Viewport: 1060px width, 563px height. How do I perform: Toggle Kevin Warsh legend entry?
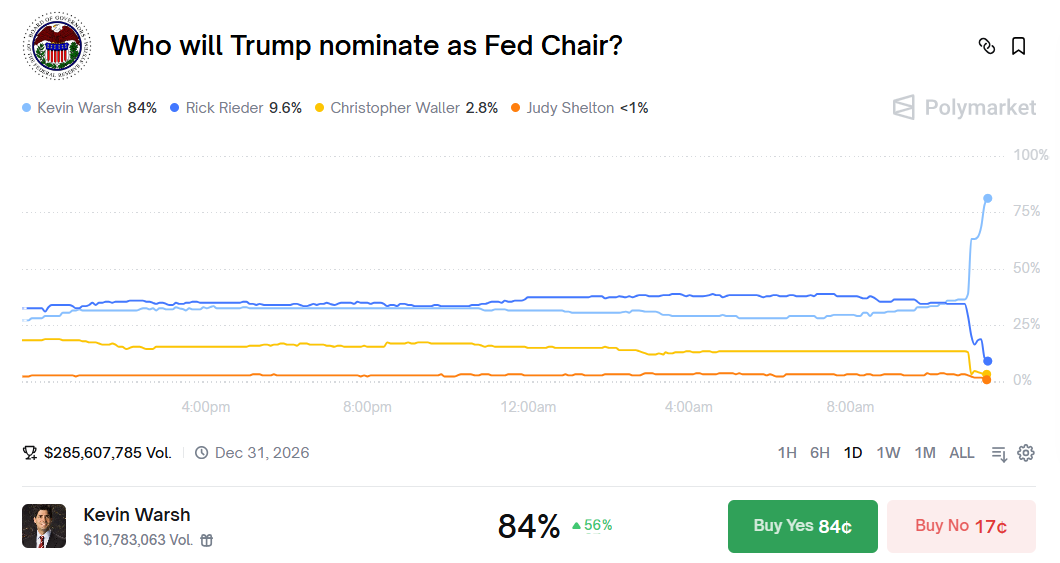click(x=90, y=108)
